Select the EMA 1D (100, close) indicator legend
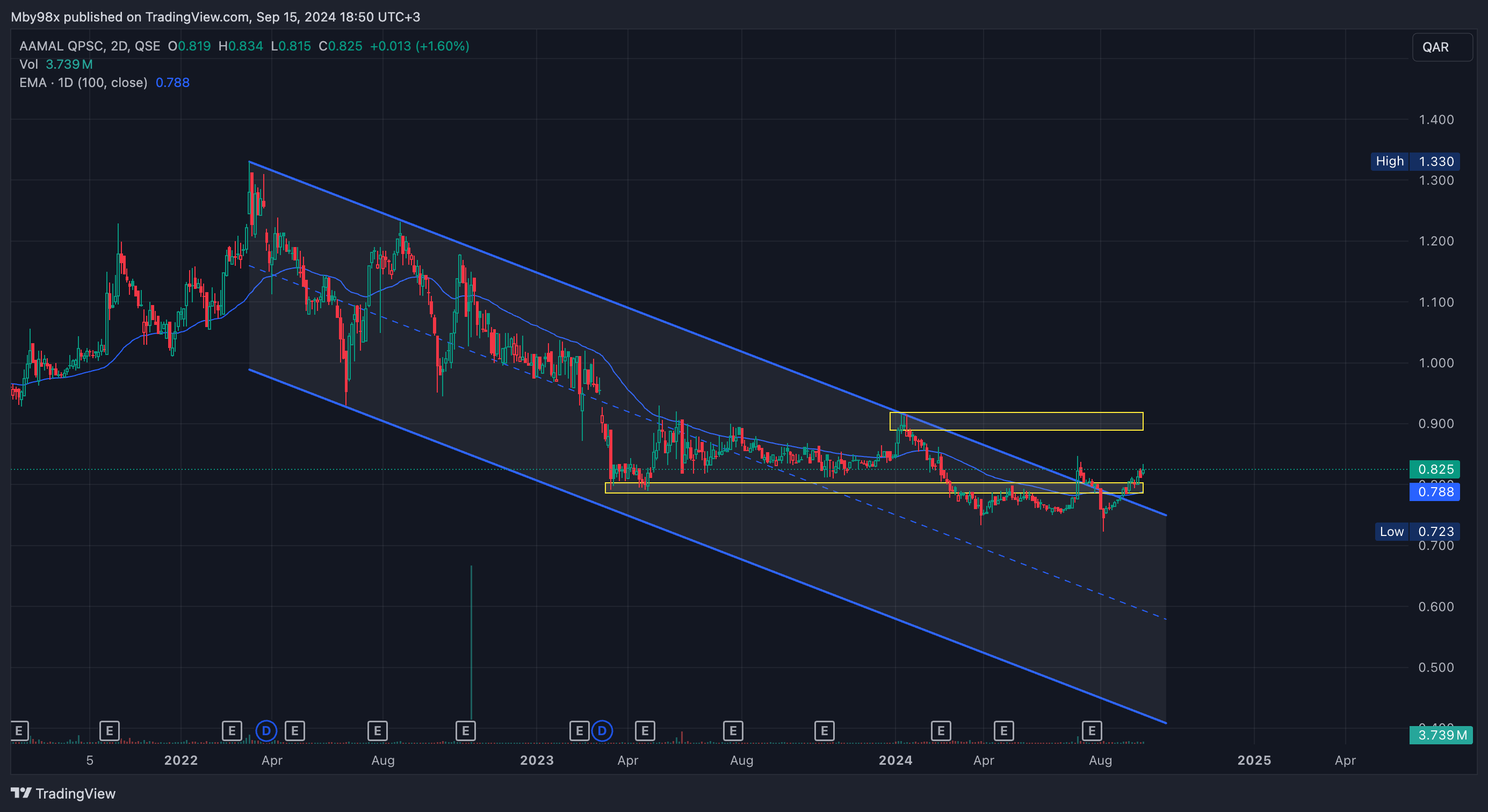 (105, 83)
